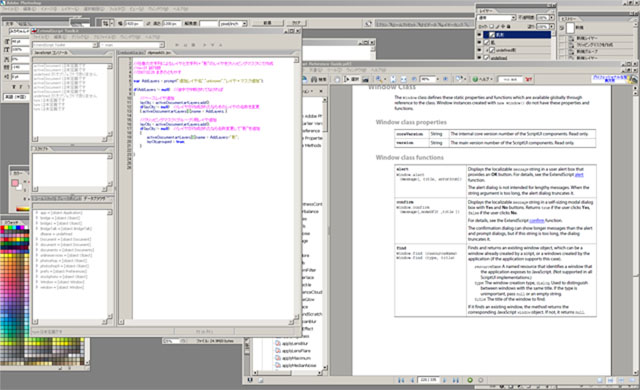640x390 pixels.
Task: Select the Hand tool in Acrobat toolbar
Action: point(338,79)
